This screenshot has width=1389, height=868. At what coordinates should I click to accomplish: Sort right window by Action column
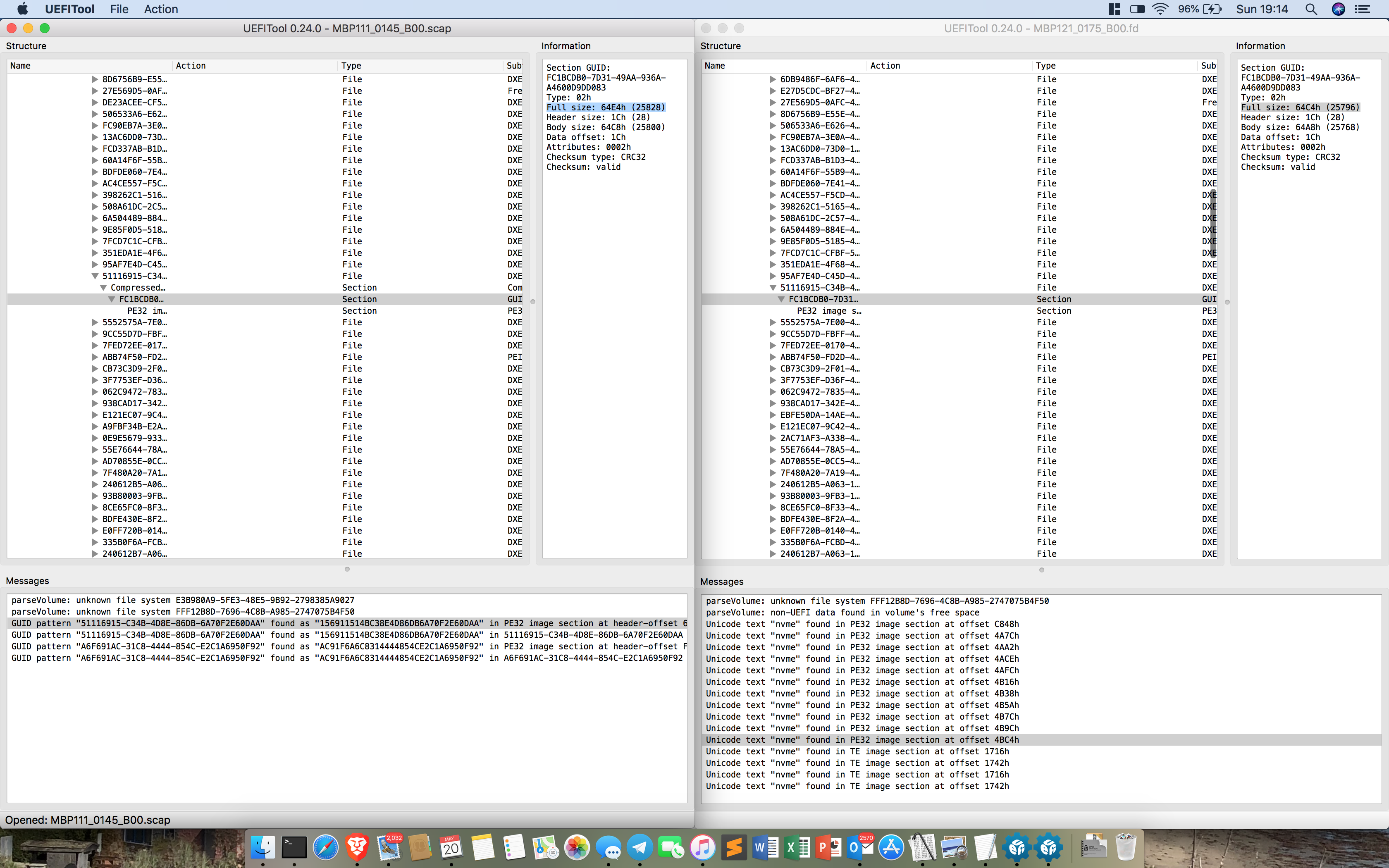(949, 65)
